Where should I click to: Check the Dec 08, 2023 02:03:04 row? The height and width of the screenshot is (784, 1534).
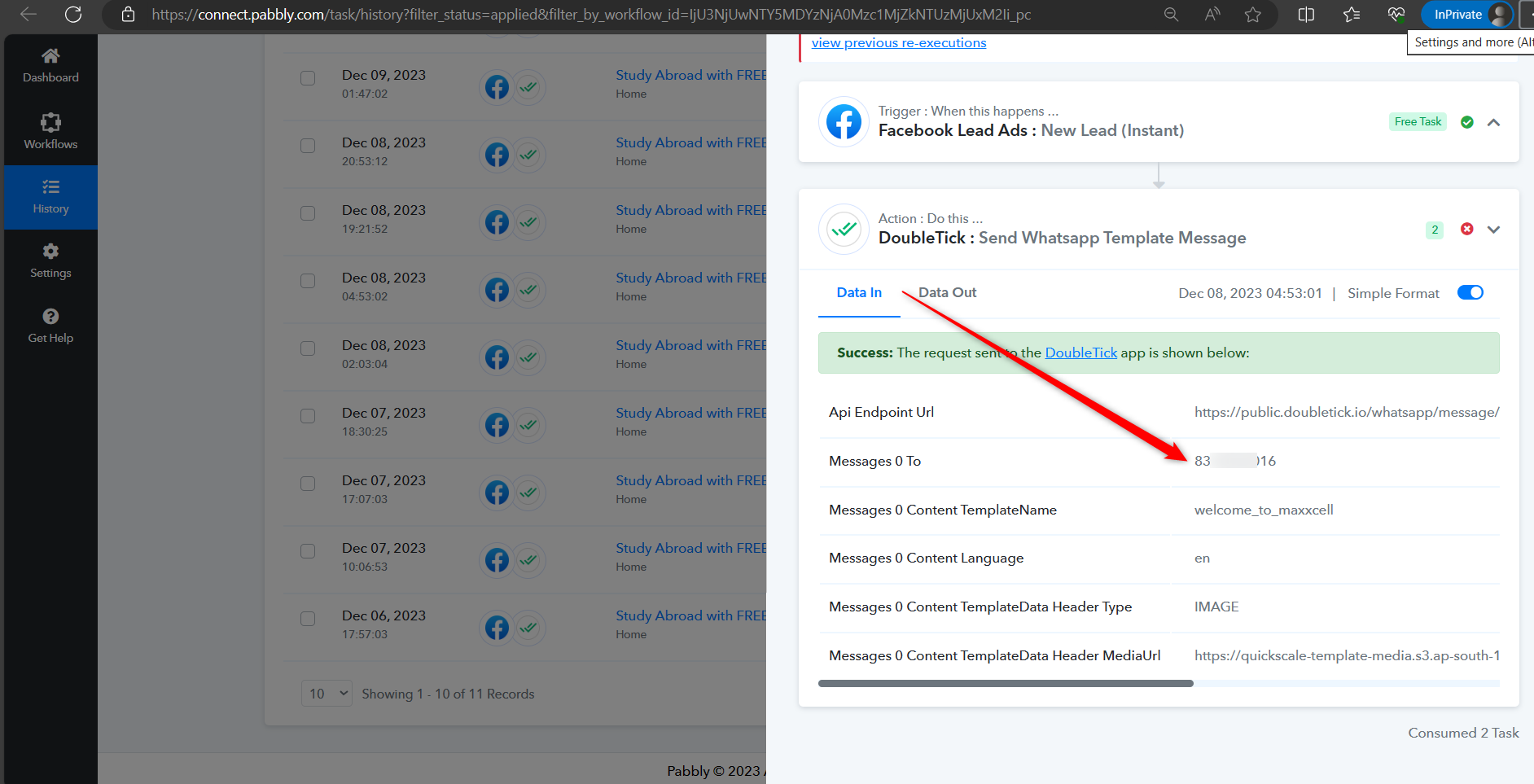tap(308, 348)
